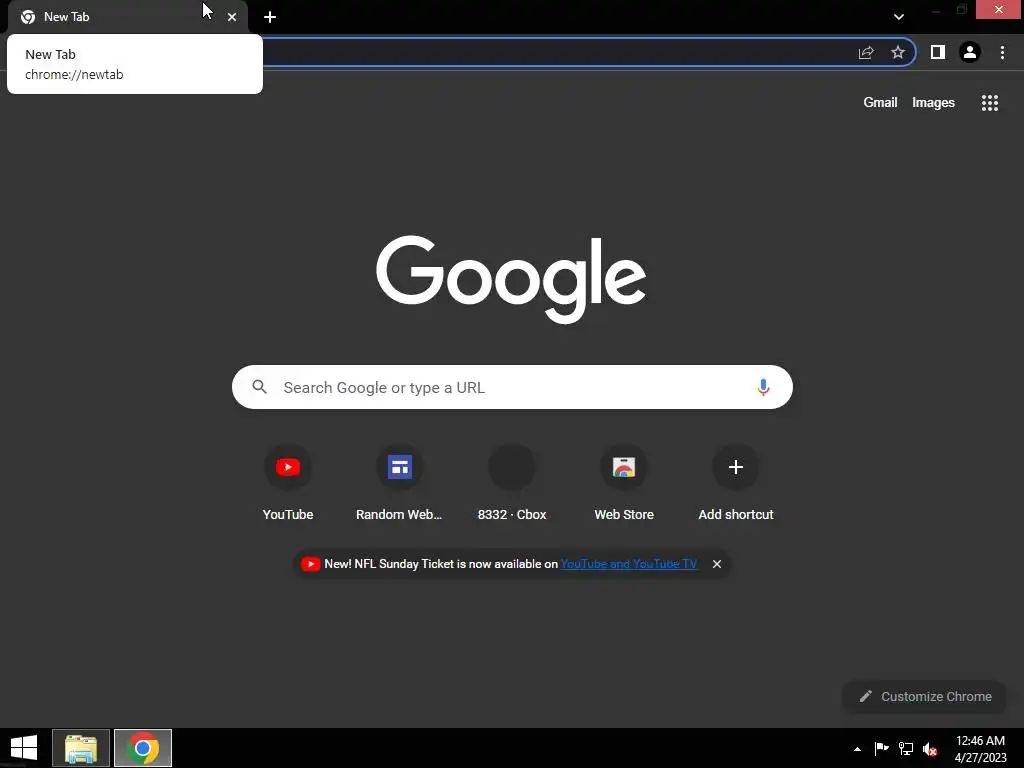Viewport: 1024px width, 768px height.
Task: Follow the YouTube and YouTube TV link
Action: click(629, 564)
